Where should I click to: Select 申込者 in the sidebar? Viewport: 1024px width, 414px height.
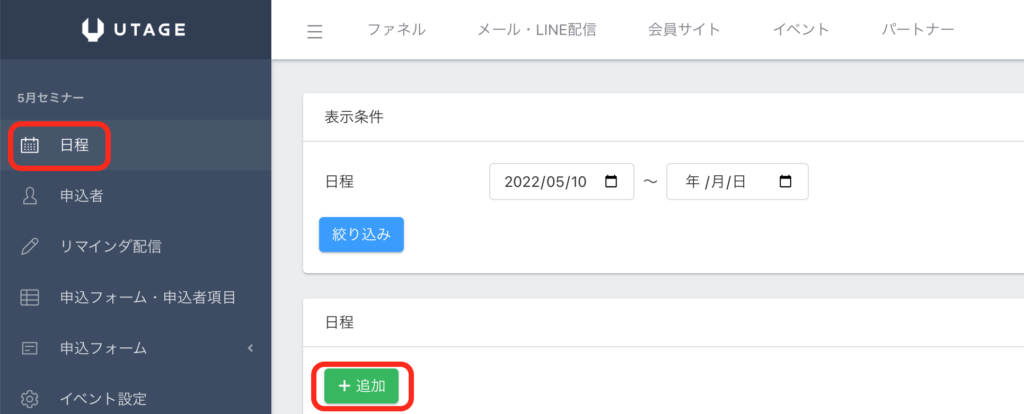pos(81,196)
